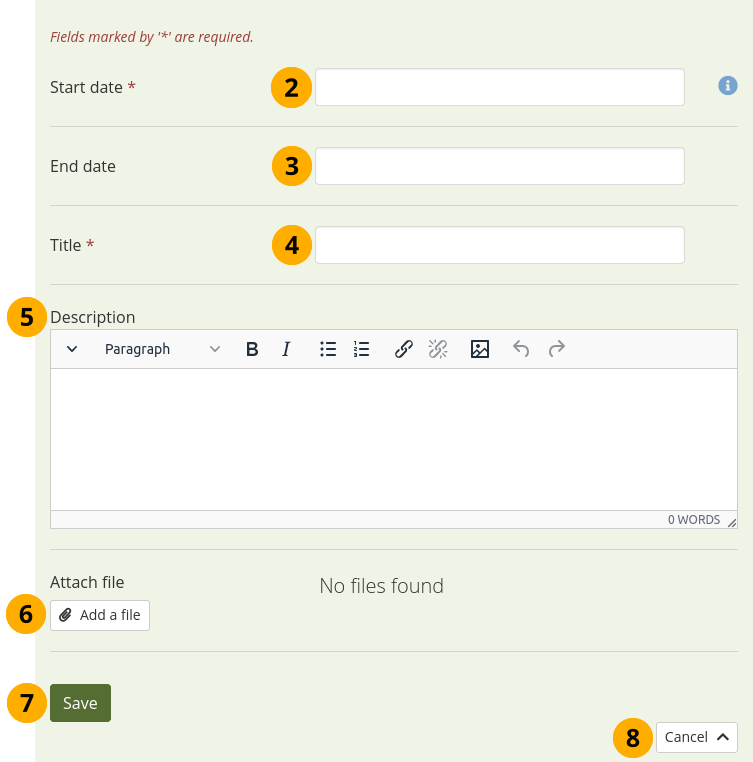Click into the End date field
The image size is (753, 762).
tap(499, 166)
